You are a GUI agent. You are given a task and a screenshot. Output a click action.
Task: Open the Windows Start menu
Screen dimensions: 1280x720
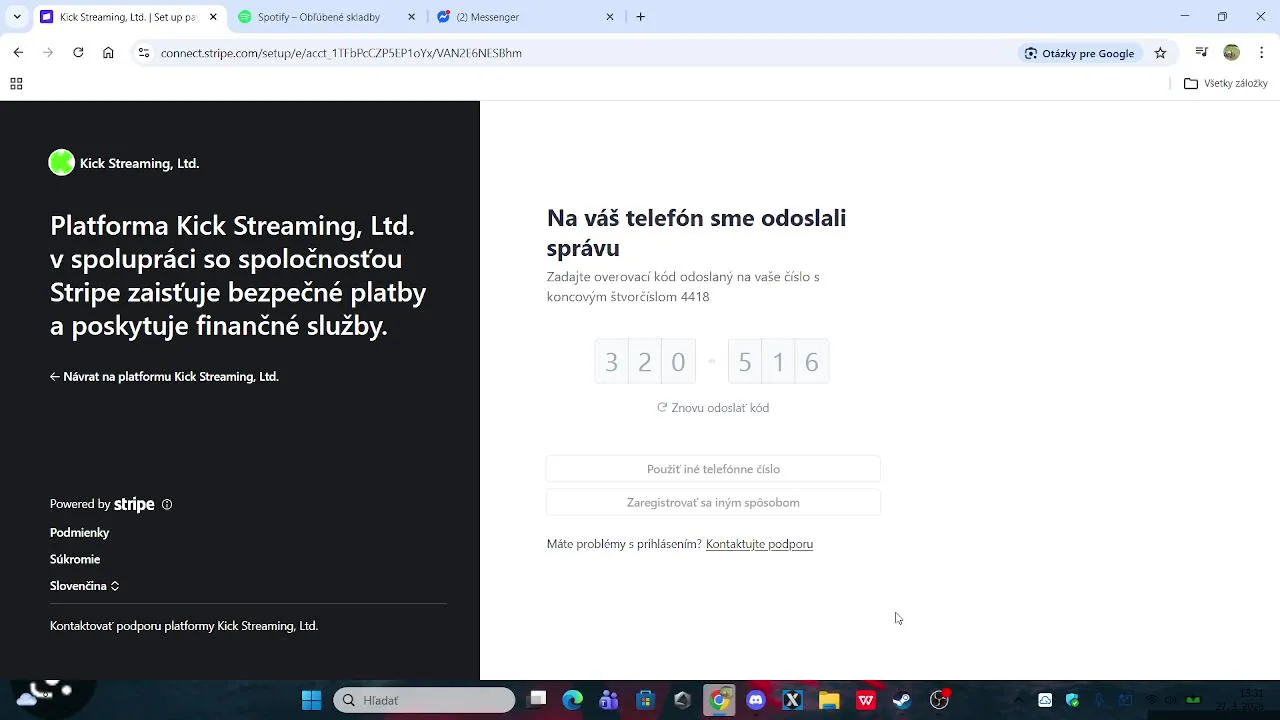311,700
